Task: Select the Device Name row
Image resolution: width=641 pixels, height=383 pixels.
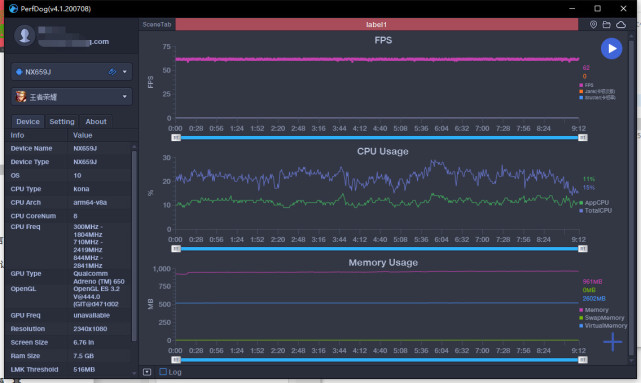Action: coord(69,148)
